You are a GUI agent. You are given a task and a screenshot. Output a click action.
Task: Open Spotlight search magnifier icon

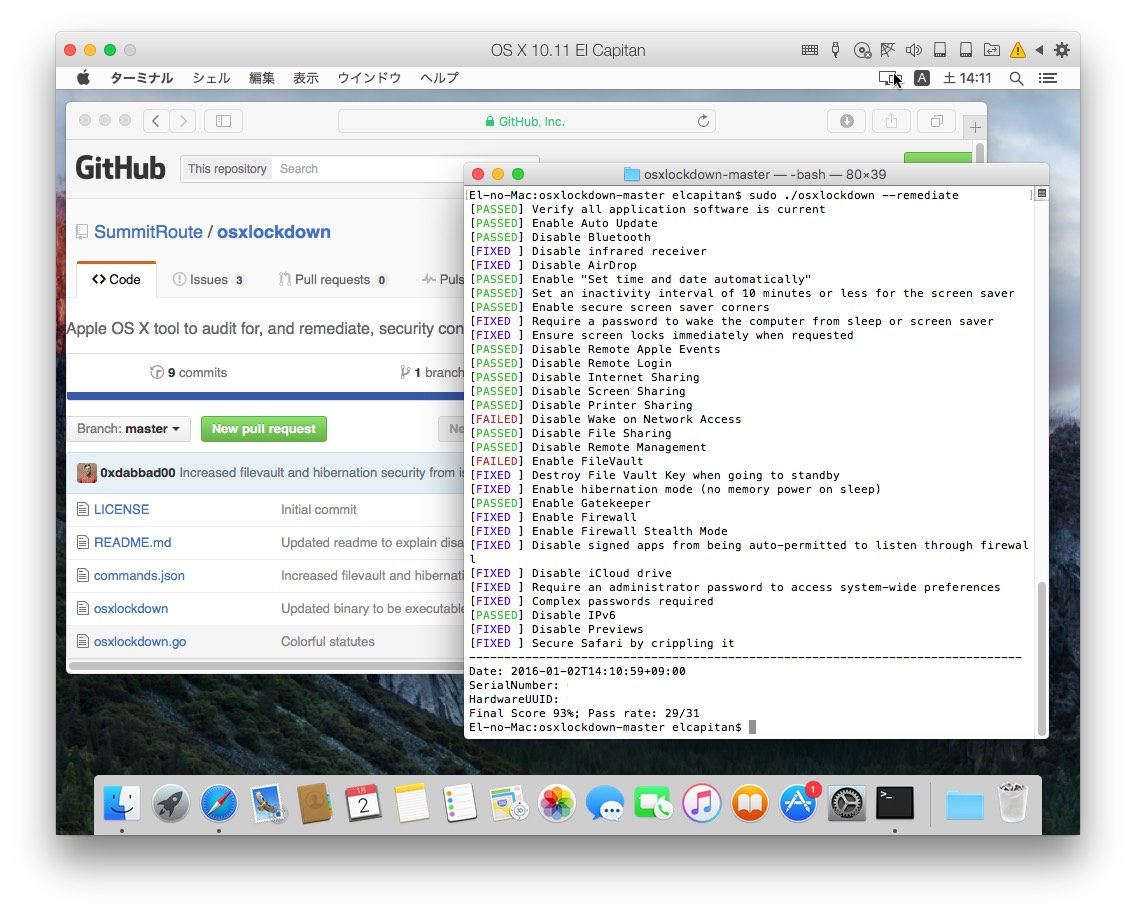click(1016, 78)
